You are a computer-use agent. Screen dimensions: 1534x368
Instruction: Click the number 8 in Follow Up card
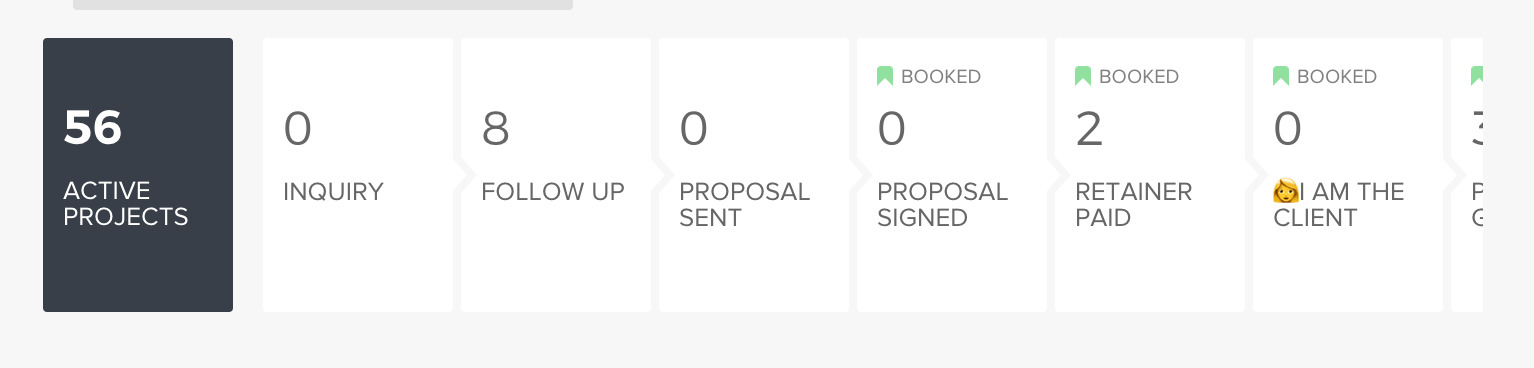[496, 129]
